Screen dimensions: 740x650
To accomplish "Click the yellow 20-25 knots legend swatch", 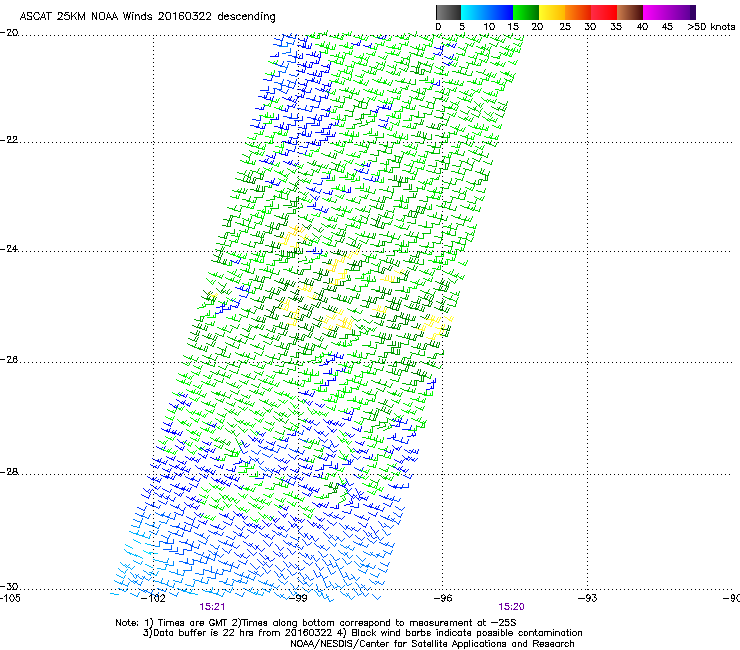I will [552, 12].
